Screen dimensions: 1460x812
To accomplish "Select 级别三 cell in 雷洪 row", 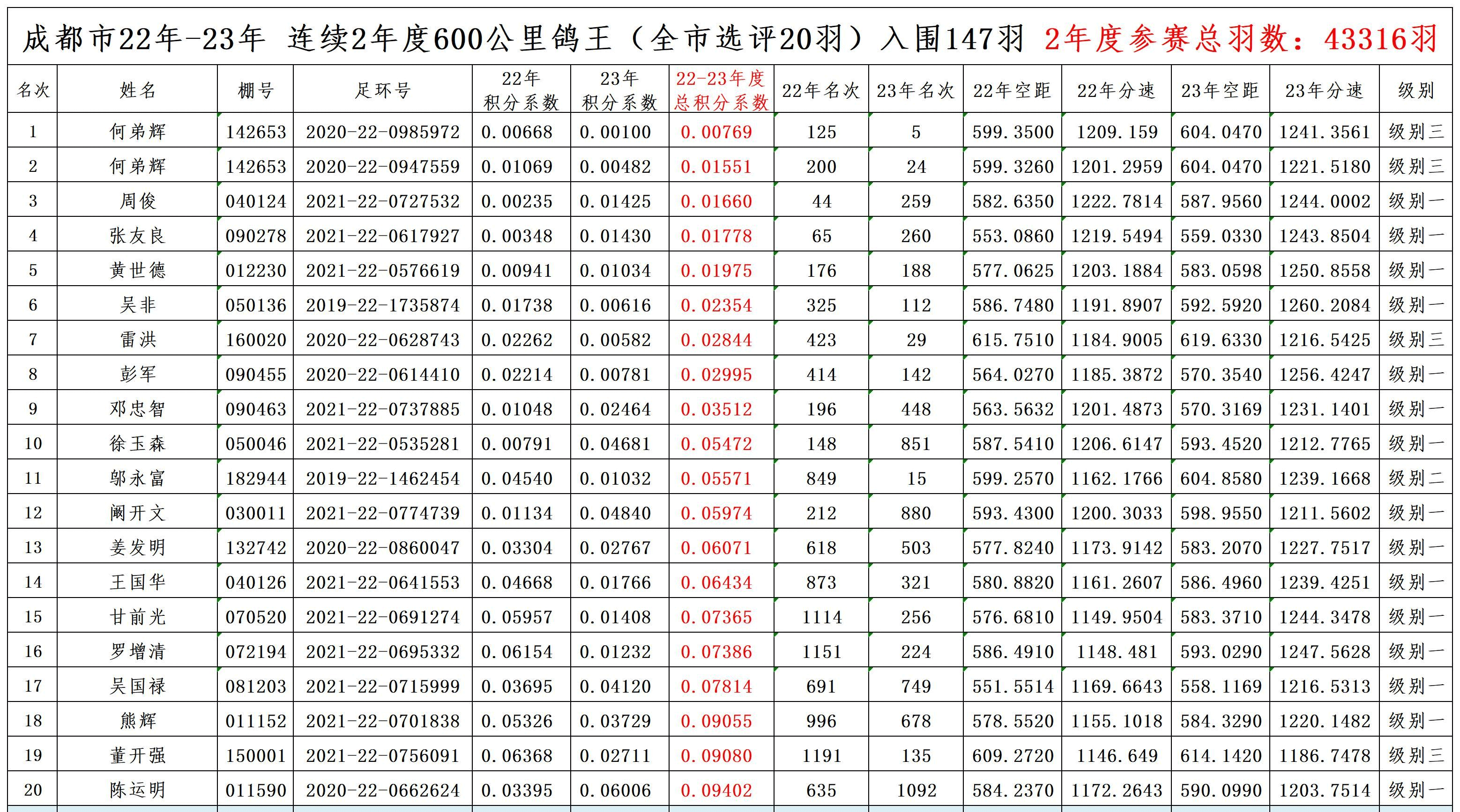I will click(x=1416, y=340).
